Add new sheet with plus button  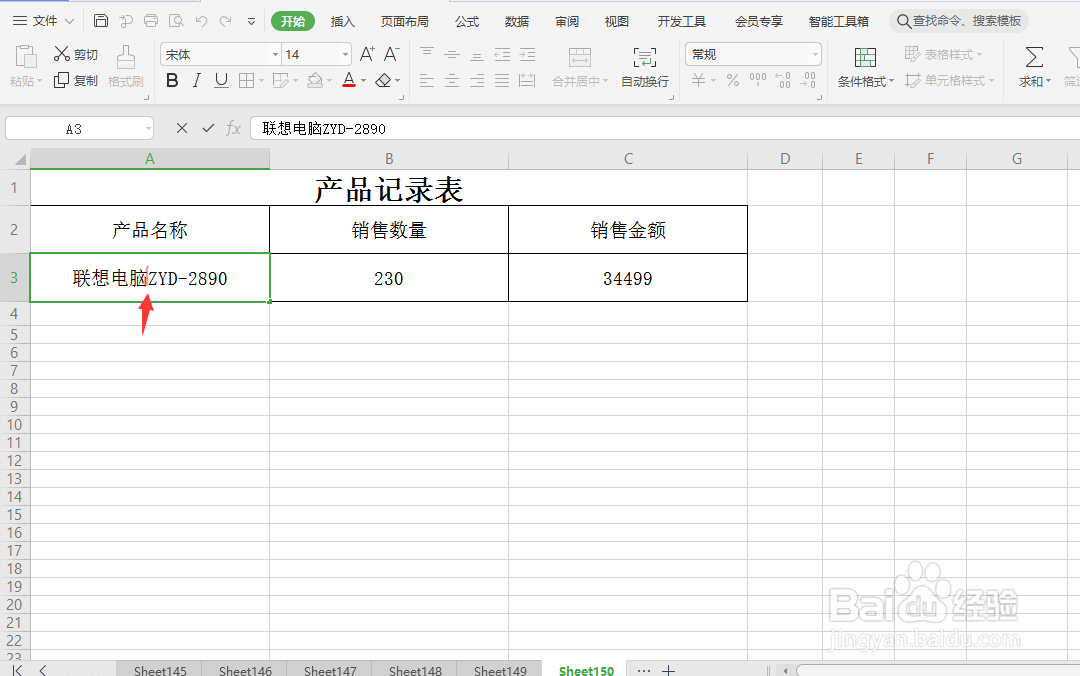pos(668,670)
